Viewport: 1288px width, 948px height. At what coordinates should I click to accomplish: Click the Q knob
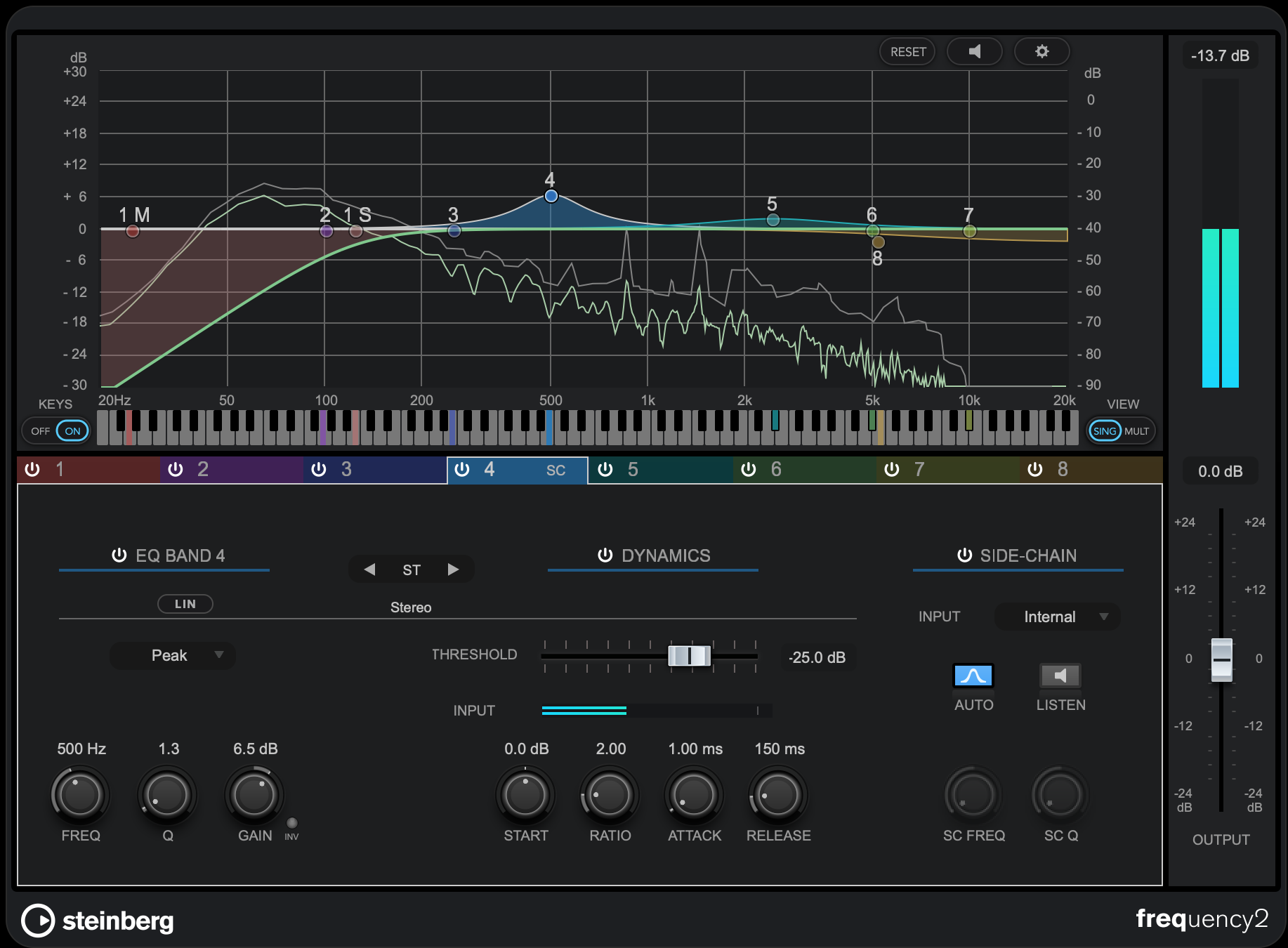tap(167, 795)
